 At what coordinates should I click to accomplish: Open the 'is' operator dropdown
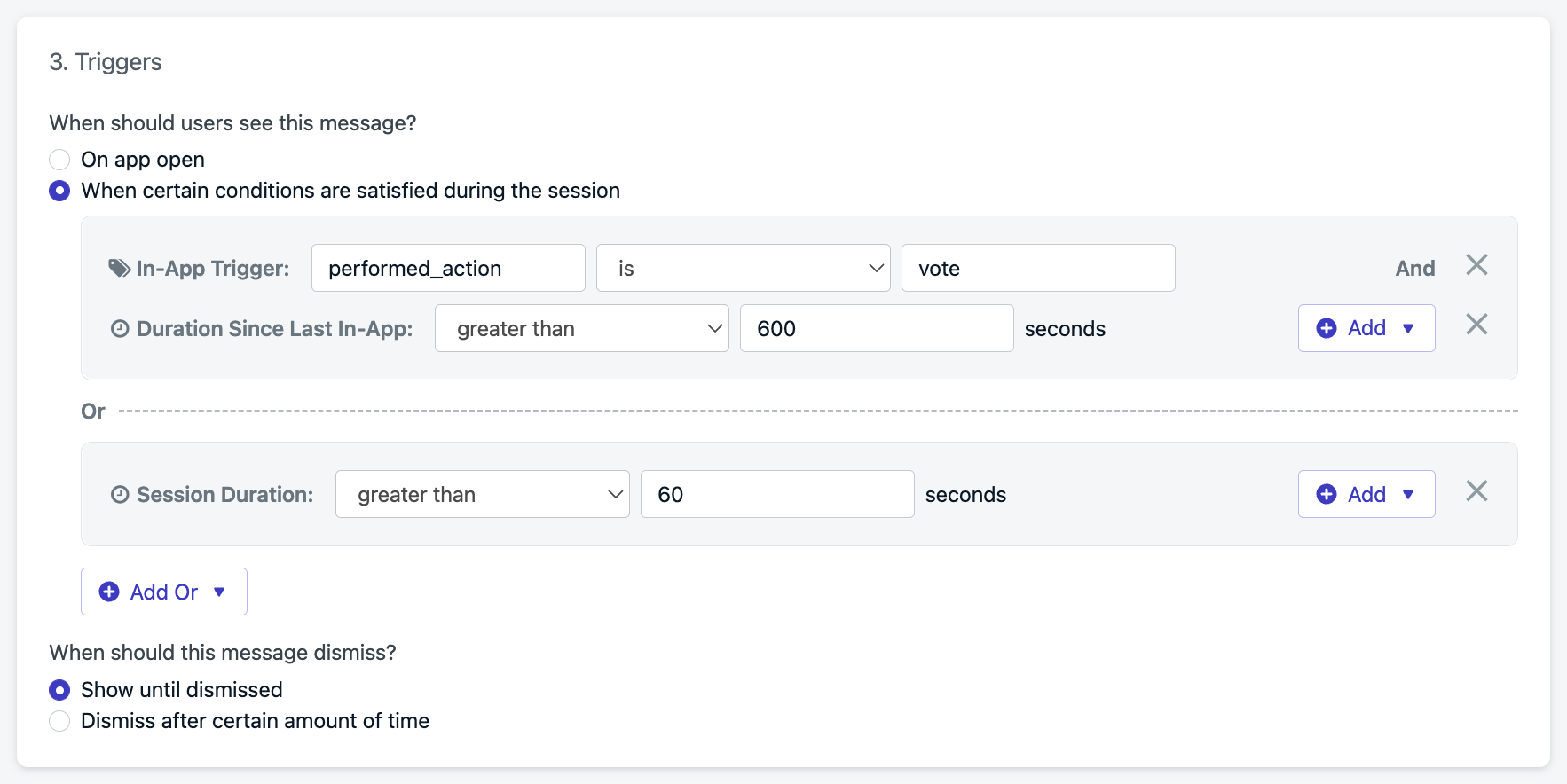(744, 268)
